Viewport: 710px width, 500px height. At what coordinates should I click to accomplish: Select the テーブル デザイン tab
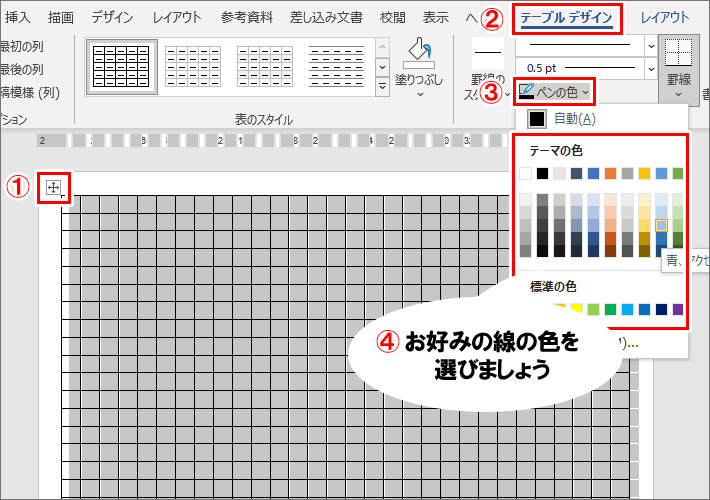[566, 18]
